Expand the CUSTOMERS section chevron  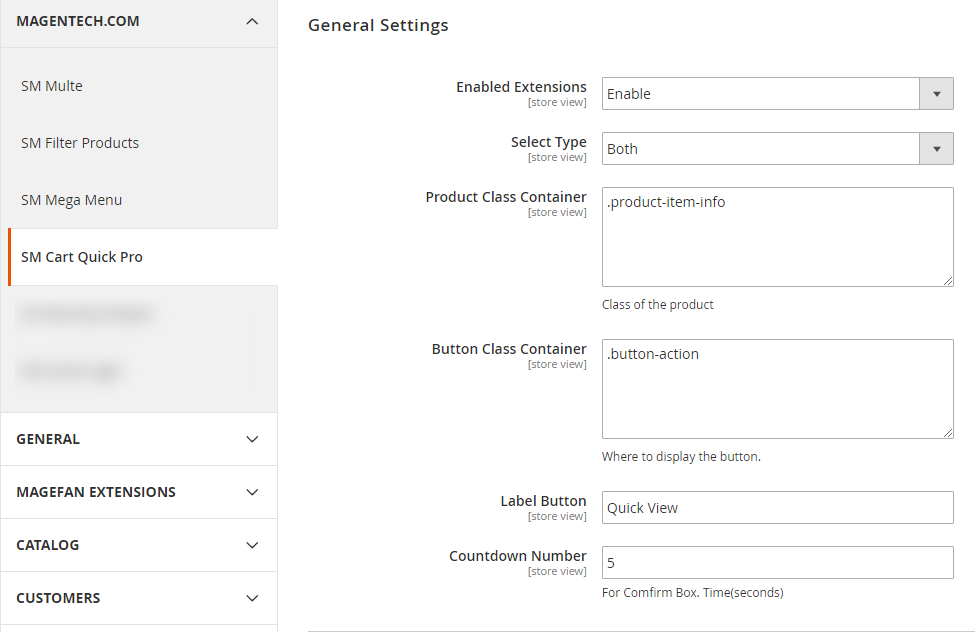tap(252, 598)
